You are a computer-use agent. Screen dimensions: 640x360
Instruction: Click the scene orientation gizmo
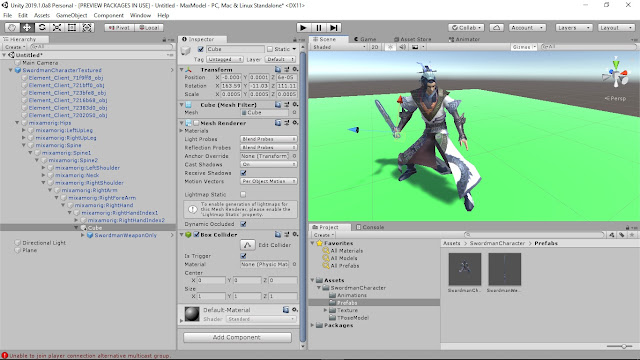(616, 75)
